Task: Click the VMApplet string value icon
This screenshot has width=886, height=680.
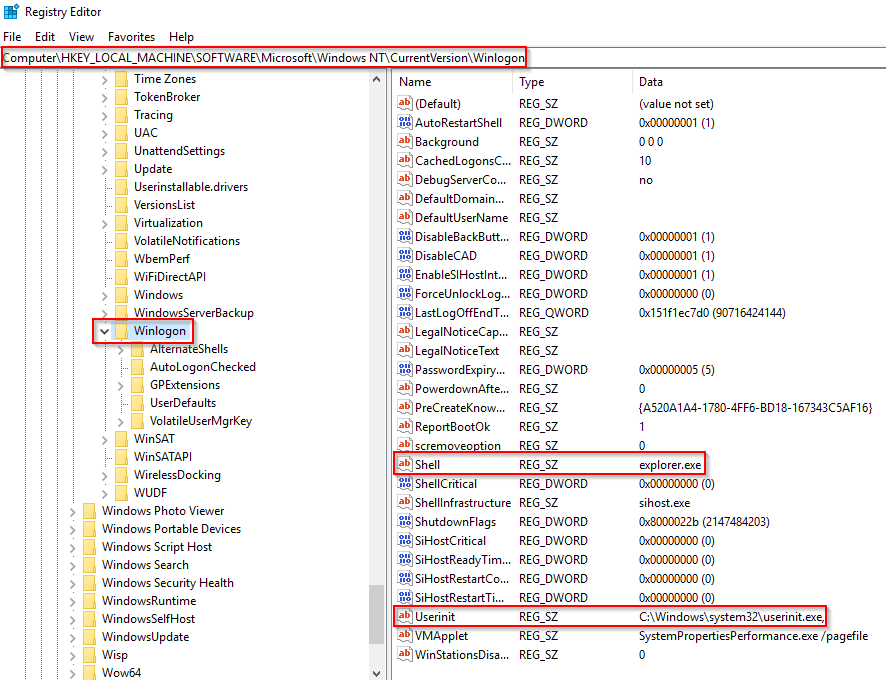Action: pos(405,636)
